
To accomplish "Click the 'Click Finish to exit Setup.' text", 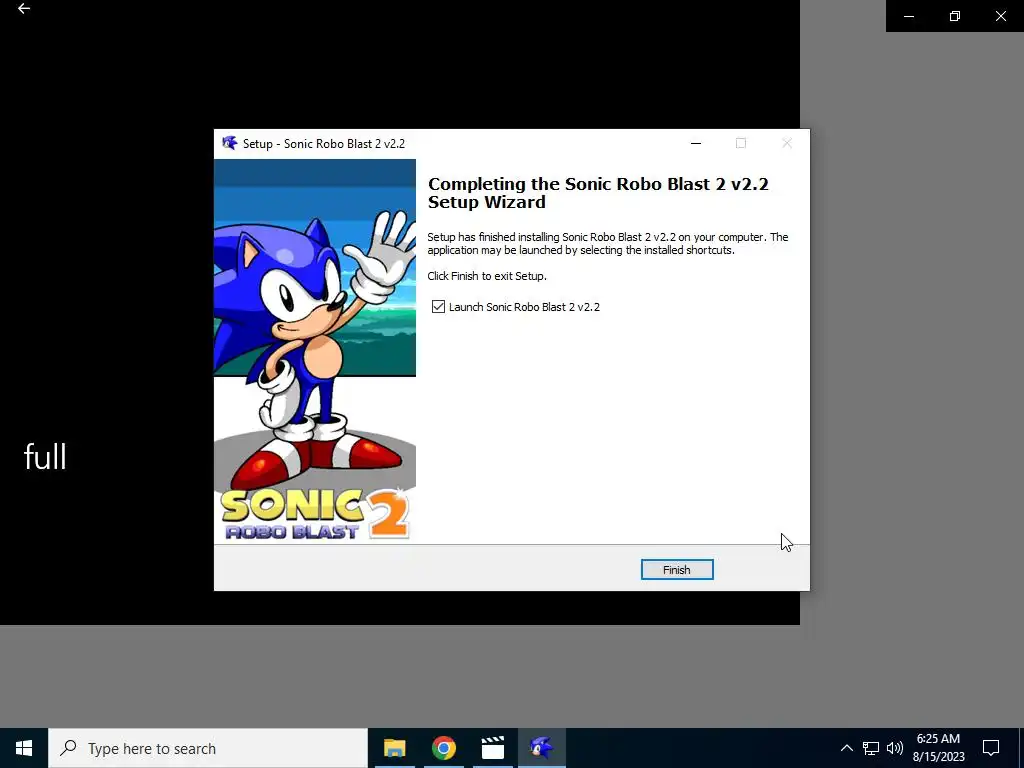I will click(487, 276).
